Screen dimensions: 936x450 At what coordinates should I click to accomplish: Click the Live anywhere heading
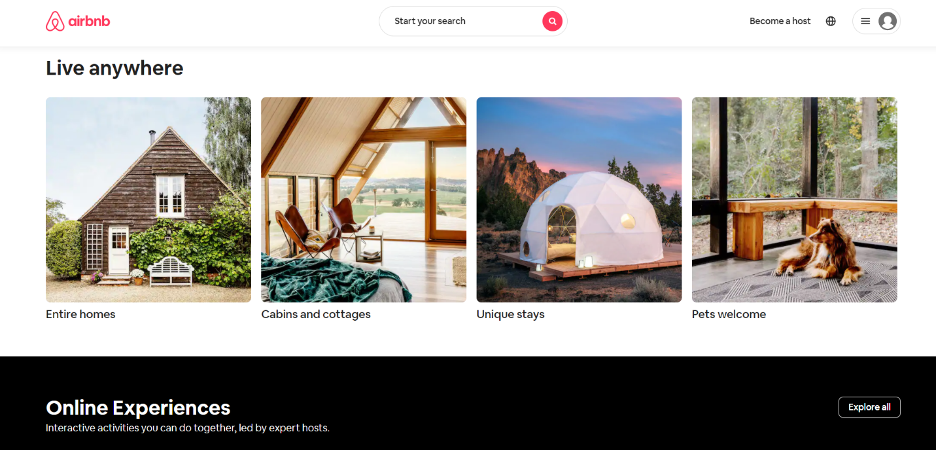tap(115, 68)
